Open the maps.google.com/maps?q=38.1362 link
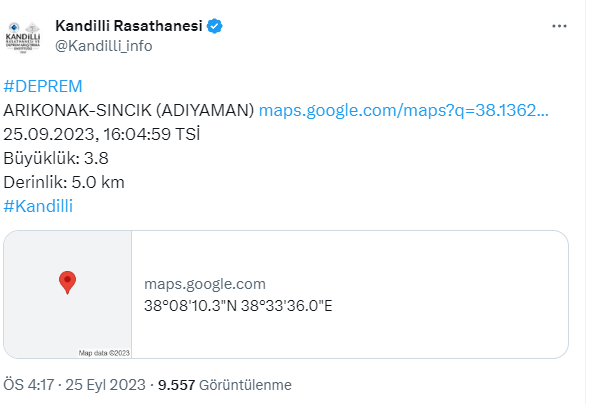This screenshot has width=600, height=404. tap(404, 111)
